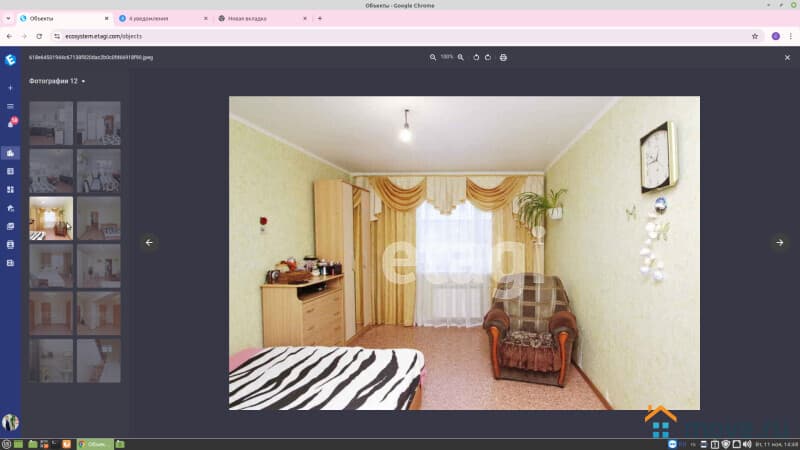Print the current photo
The image size is (800, 450).
tap(503, 57)
